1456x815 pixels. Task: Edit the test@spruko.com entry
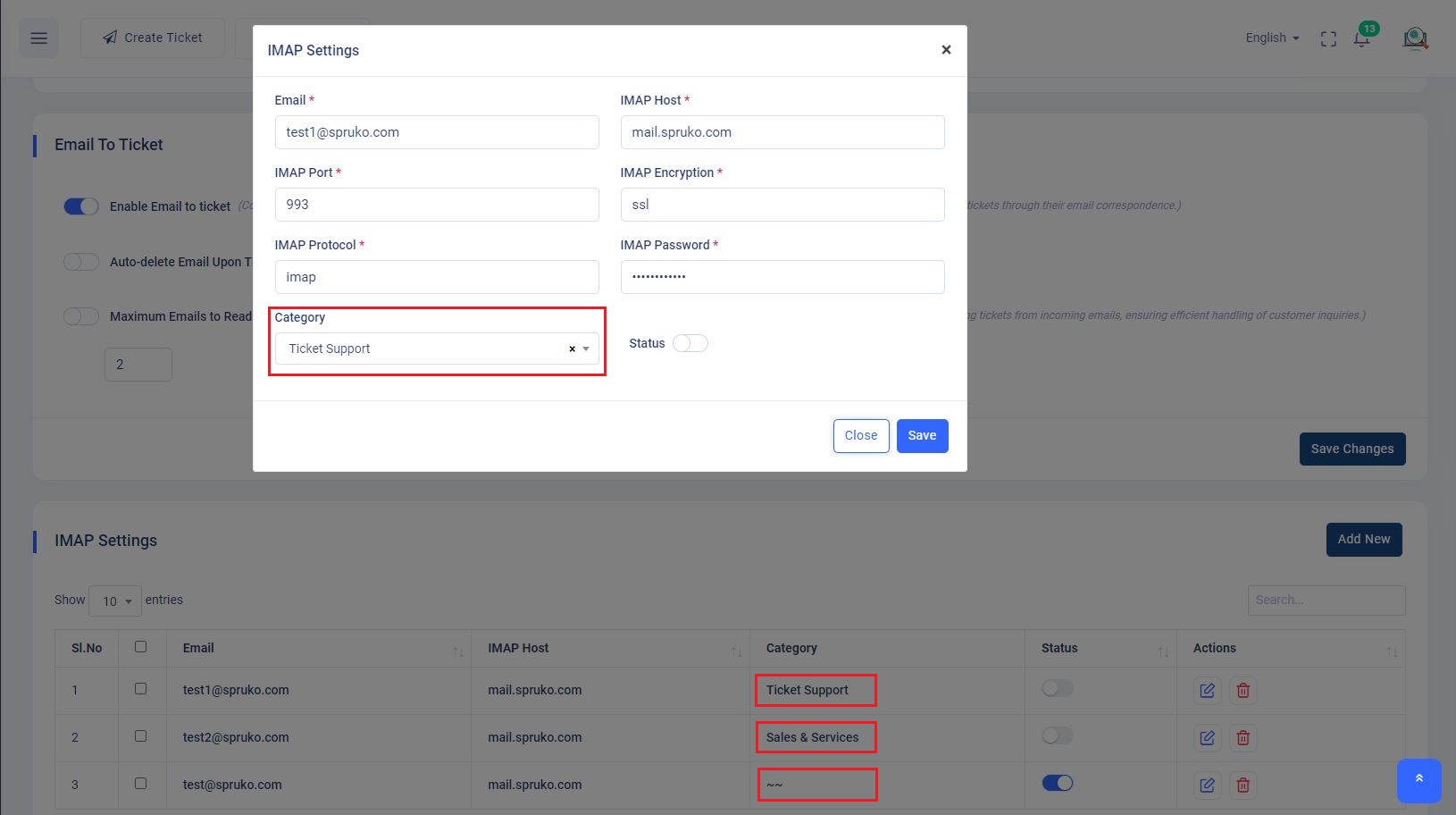click(x=1208, y=785)
